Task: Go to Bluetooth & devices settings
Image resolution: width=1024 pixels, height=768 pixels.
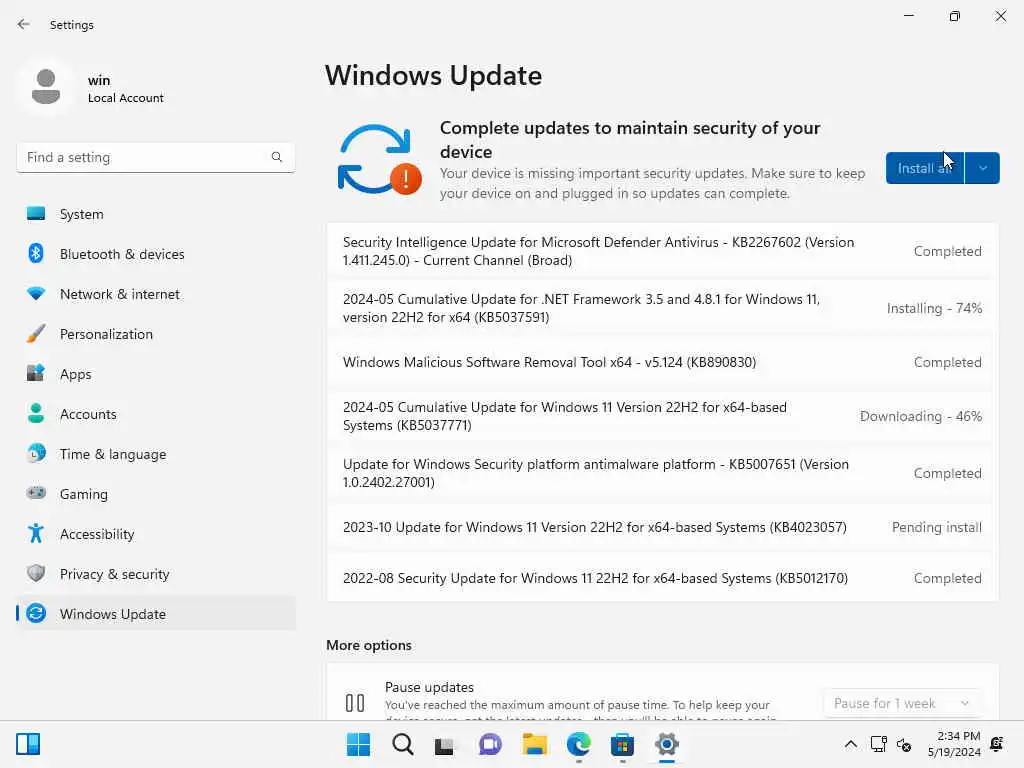Action: pyautogui.click(x=155, y=254)
